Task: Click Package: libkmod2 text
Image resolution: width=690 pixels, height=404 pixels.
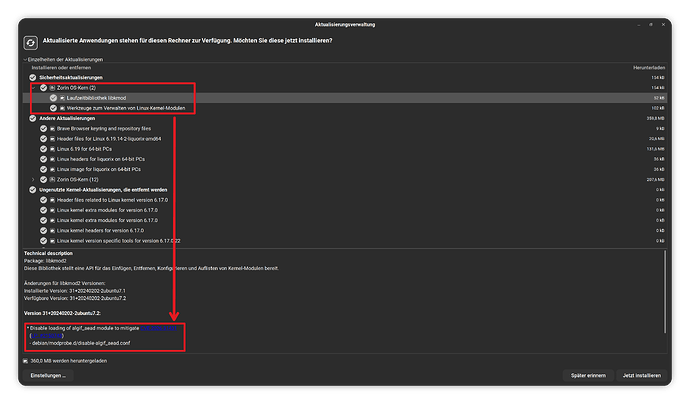Action: [45, 261]
